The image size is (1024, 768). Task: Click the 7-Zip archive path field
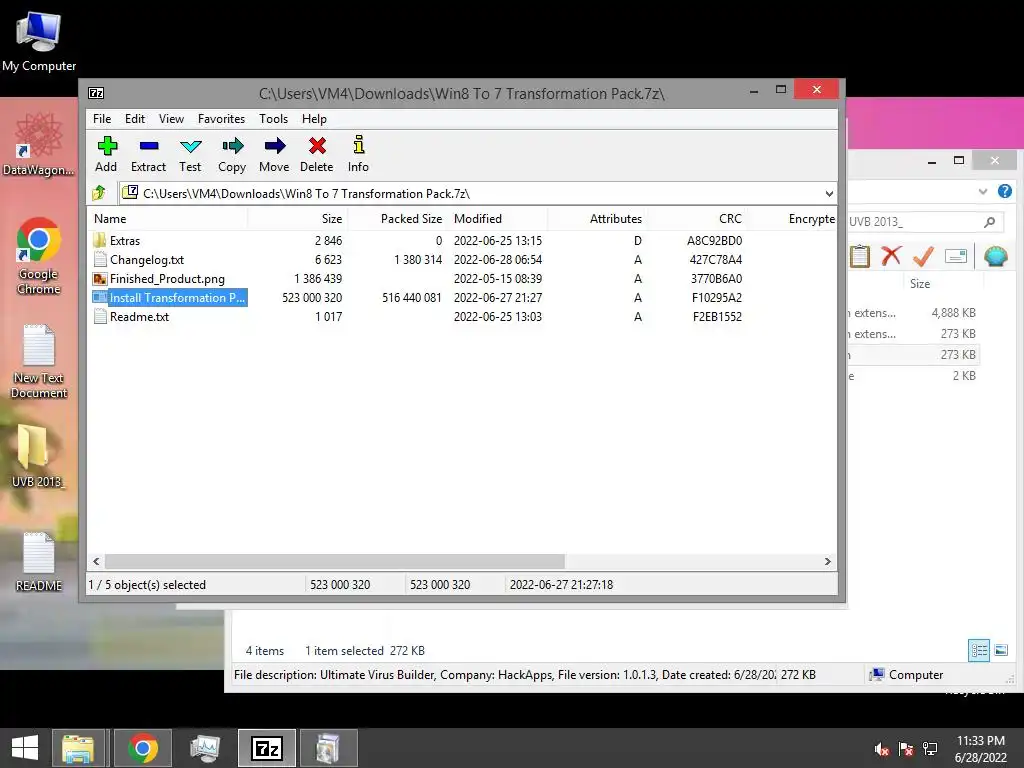pos(470,193)
